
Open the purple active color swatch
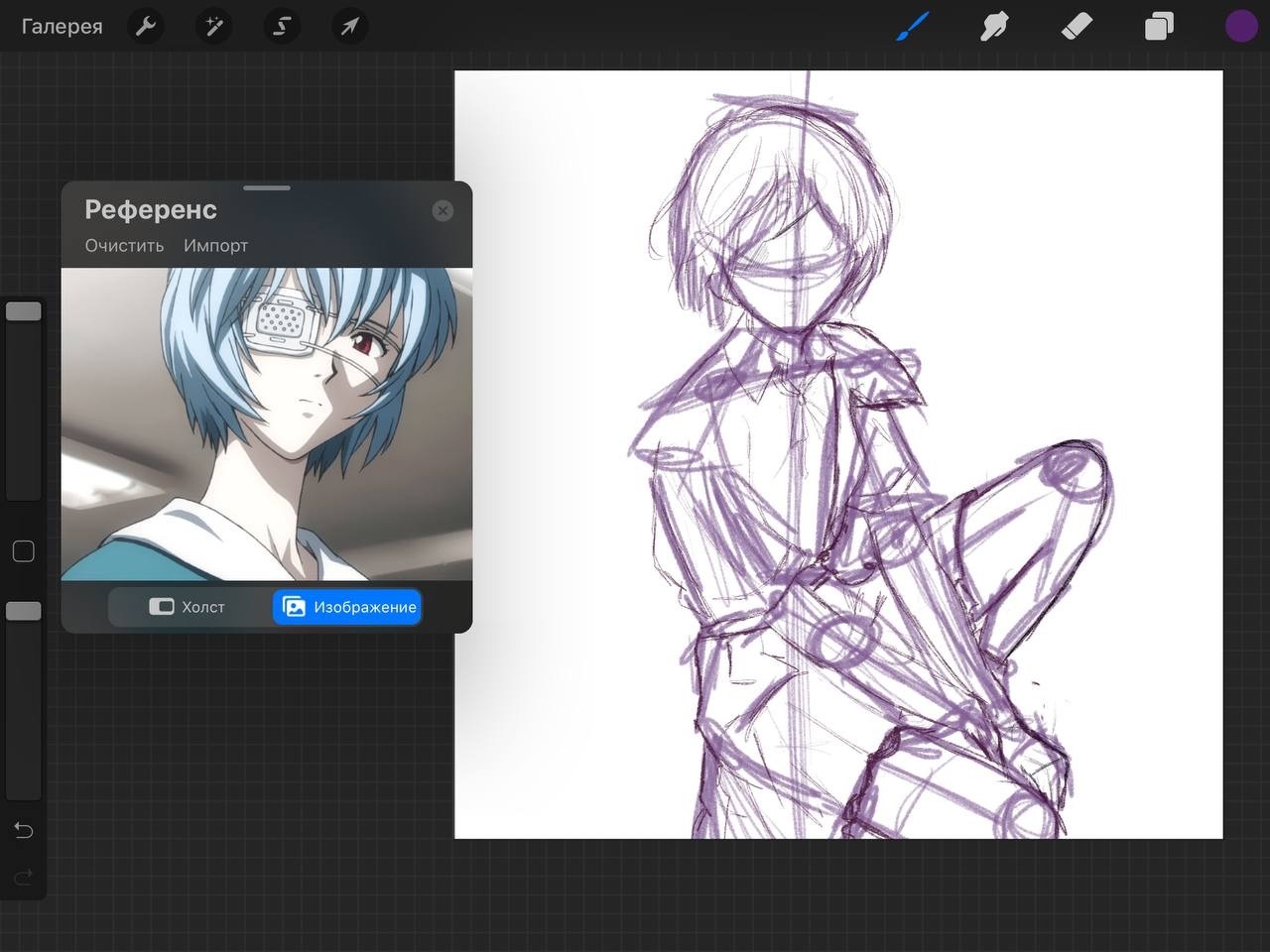[1240, 26]
